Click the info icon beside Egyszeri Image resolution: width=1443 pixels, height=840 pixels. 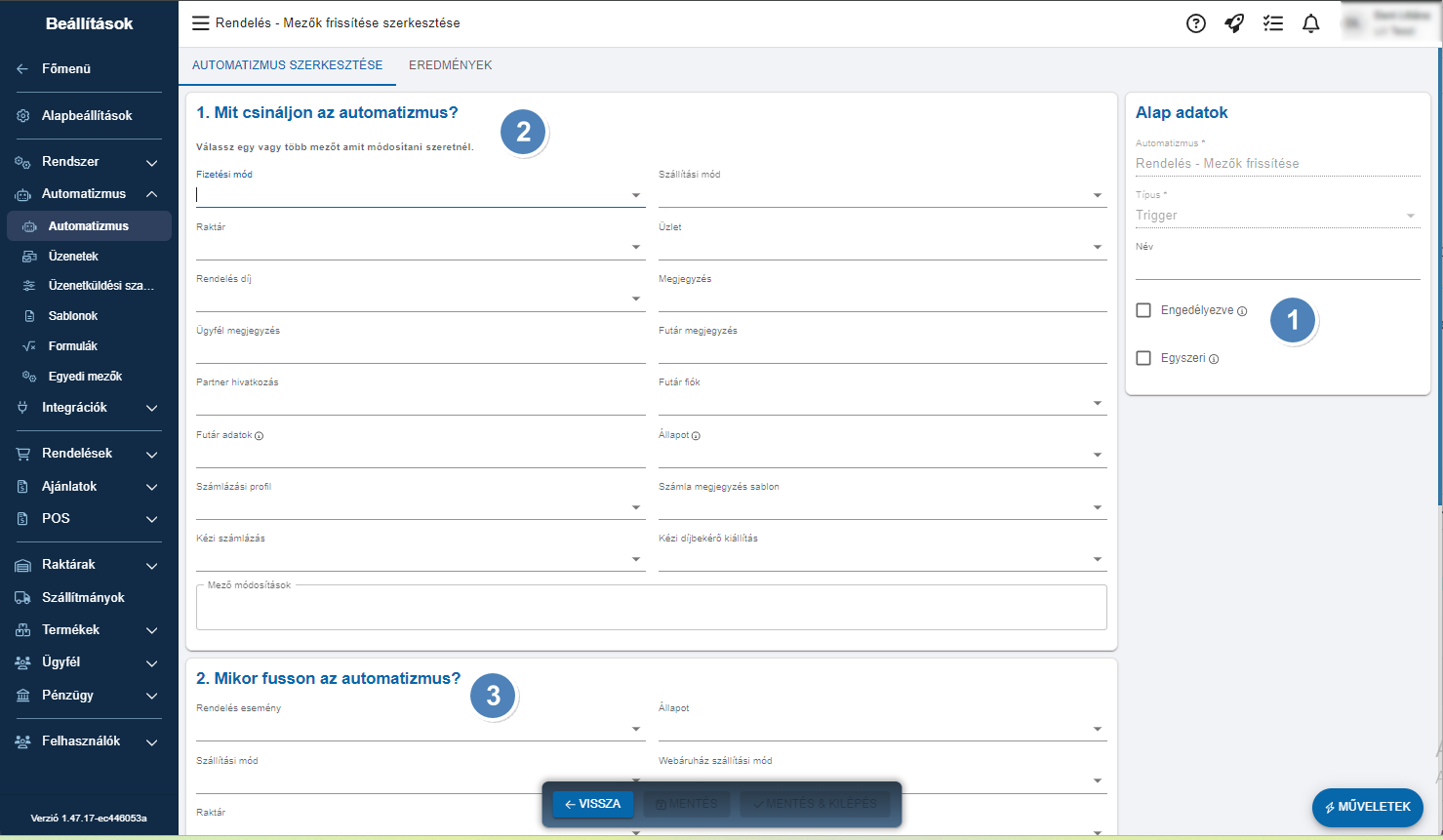click(x=1214, y=359)
